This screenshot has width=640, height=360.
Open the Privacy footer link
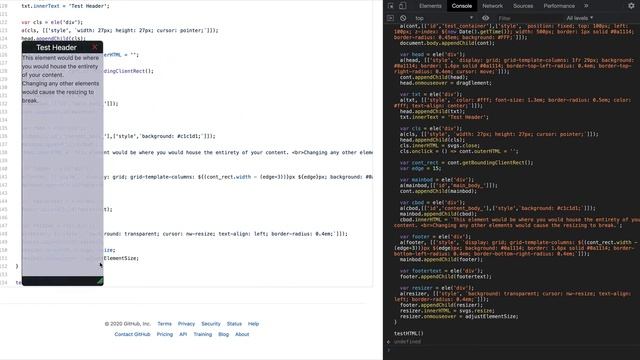click(186, 324)
